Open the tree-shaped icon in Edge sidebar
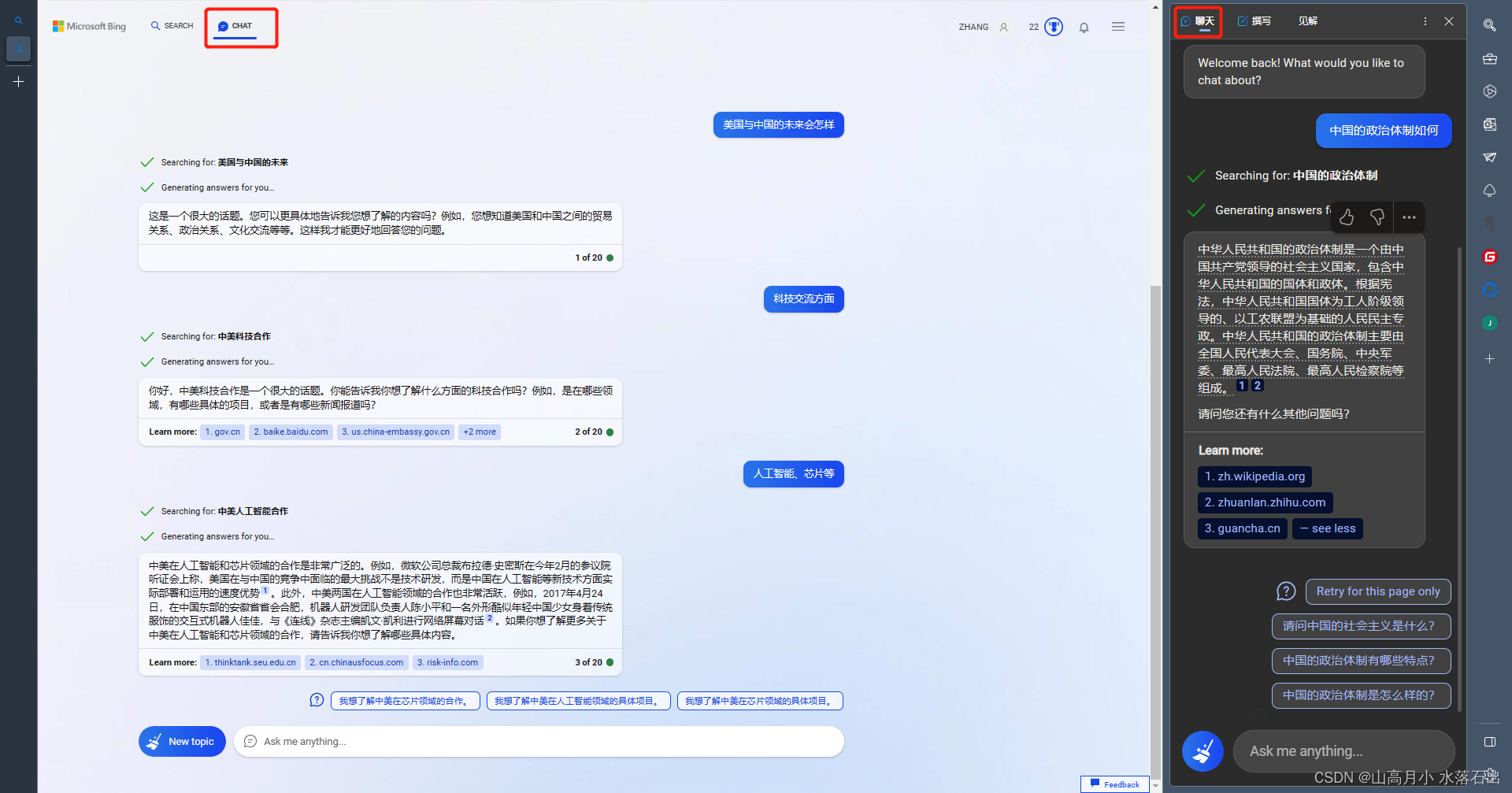This screenshot has width=1512, height=793. pos(1489,191)
